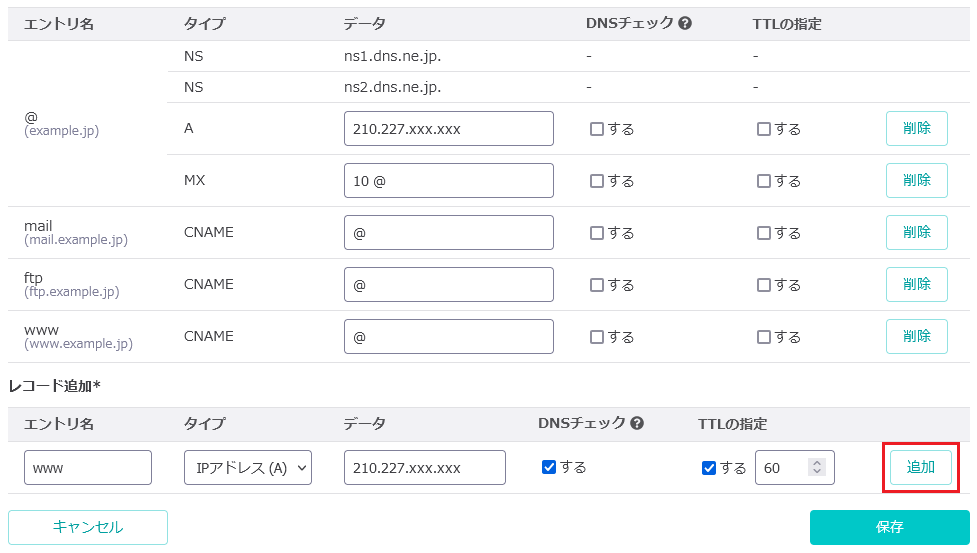Click the (ftp.example.jp) entry name
This screenshot has width=977, height=553.
pyautogui.click(x=72, y=291)
